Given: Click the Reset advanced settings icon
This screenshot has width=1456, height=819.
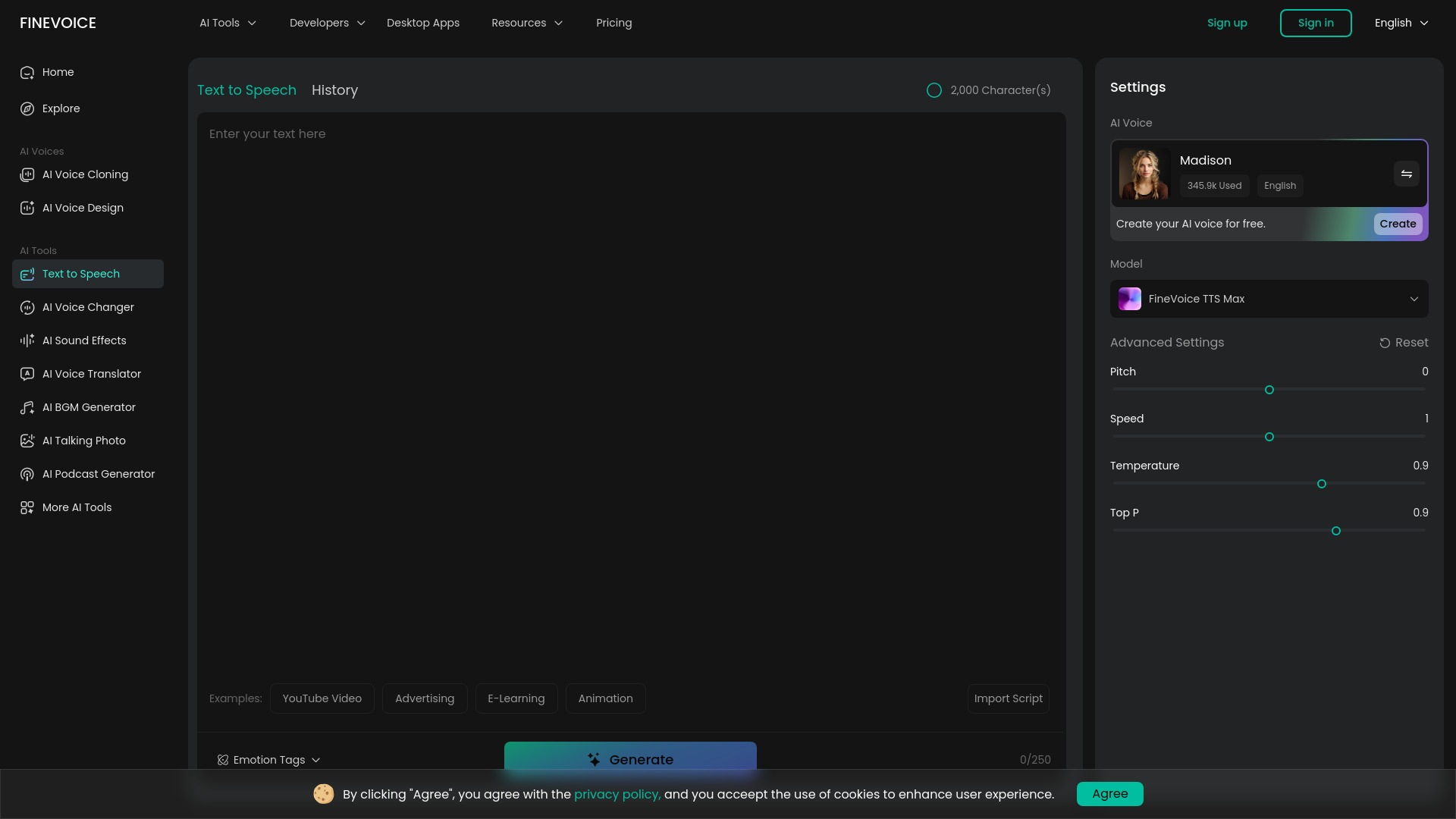Looking at the screenshot, I should tap(1385, 343).
